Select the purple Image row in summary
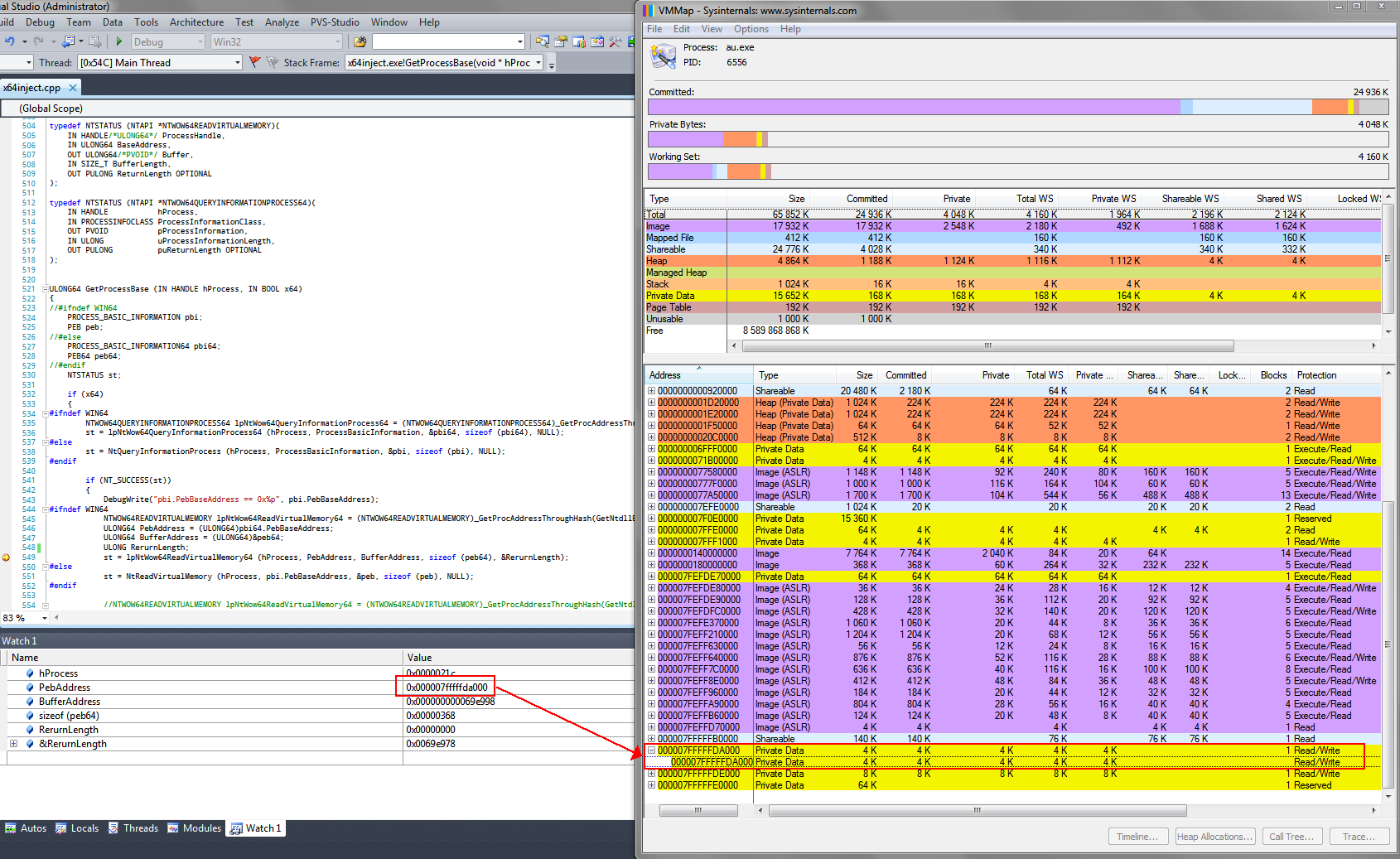The width and height of the screenshot is (1400, 859). pos(1013,226)
